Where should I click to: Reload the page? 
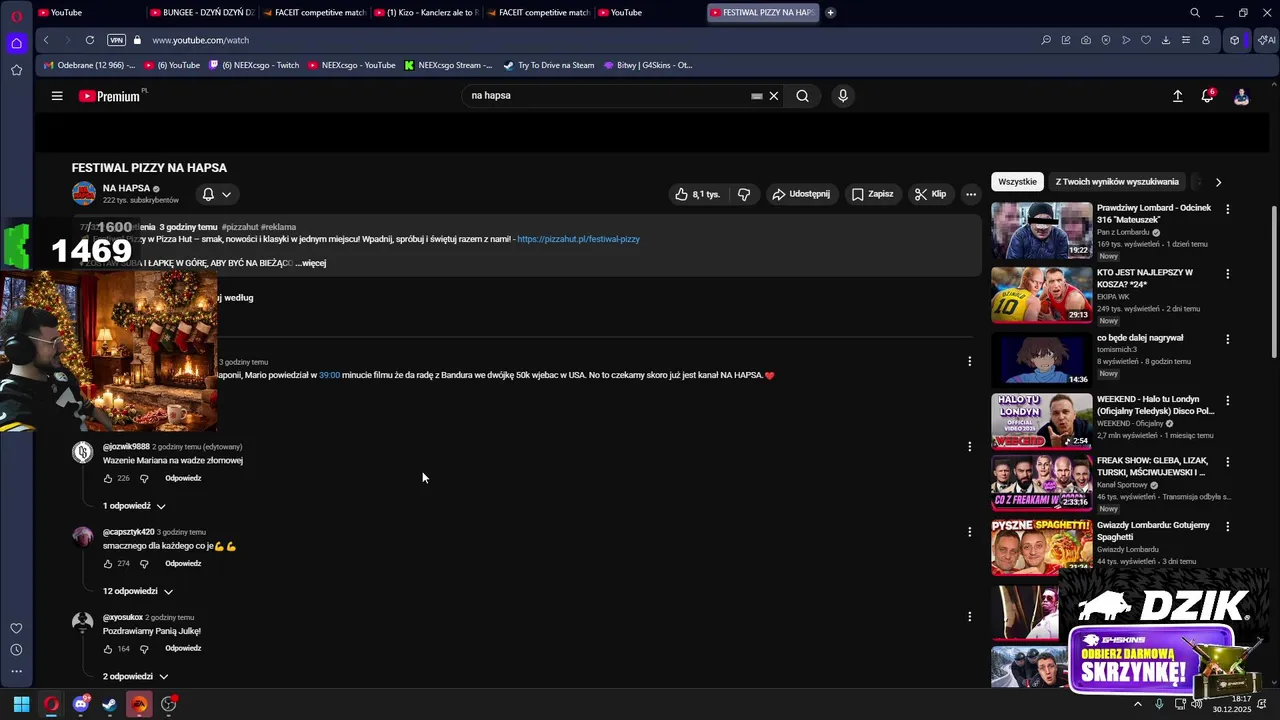pos(90,40)
